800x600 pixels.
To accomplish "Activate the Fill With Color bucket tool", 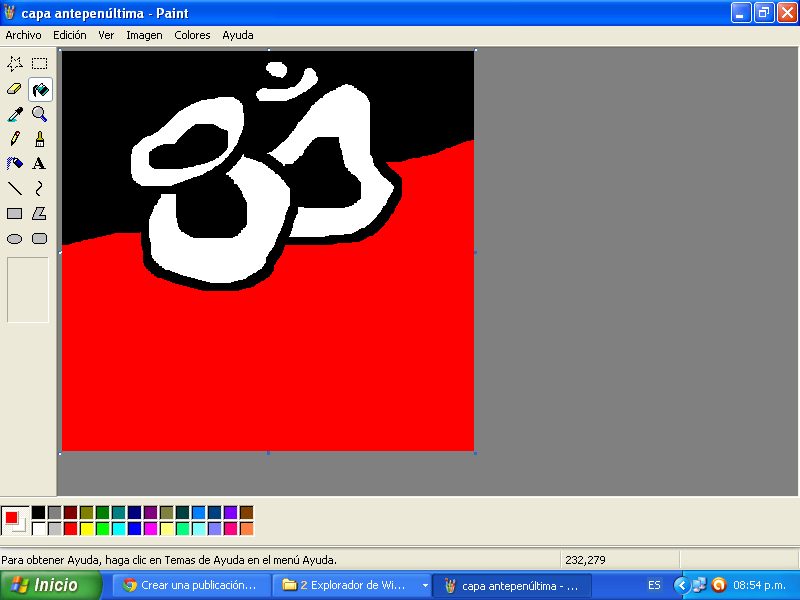I will pos(40,89).
